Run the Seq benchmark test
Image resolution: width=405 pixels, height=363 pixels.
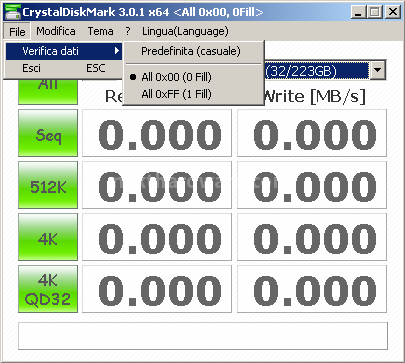point(48,133)
